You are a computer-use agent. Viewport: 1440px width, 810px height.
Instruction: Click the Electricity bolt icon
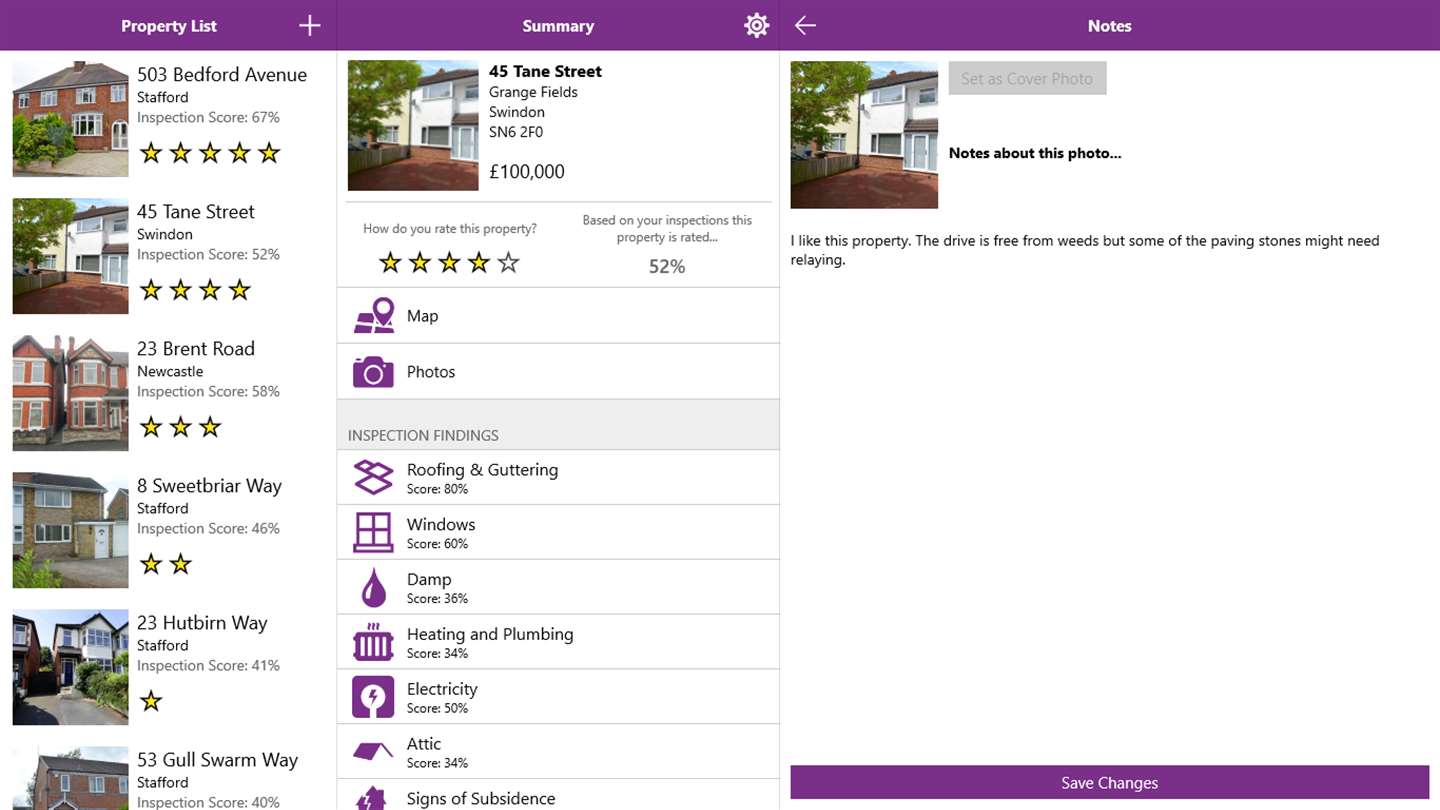tap(373, 698)
